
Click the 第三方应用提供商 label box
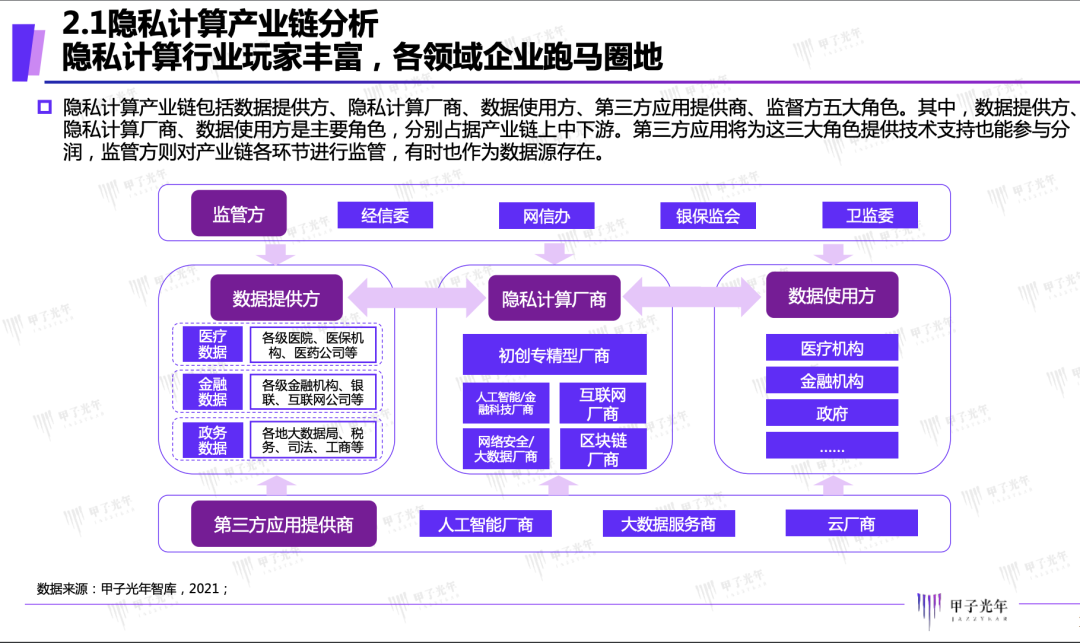coord(283,524)
